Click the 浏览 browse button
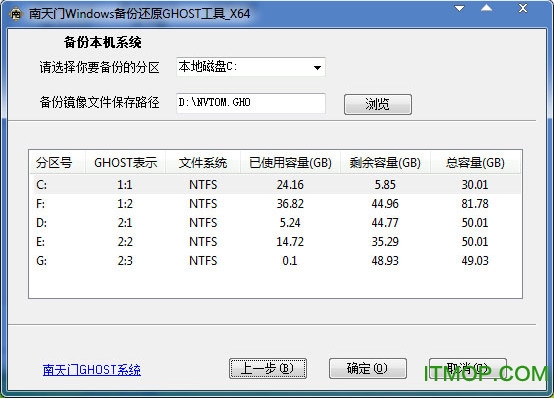554x399 pixels. 378,104
